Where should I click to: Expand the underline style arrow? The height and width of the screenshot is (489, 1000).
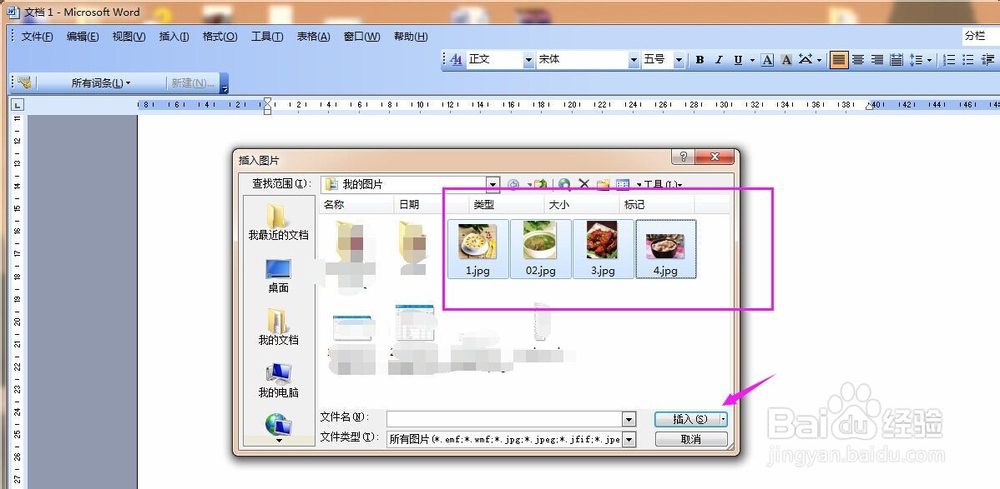[x=753, y=60]
